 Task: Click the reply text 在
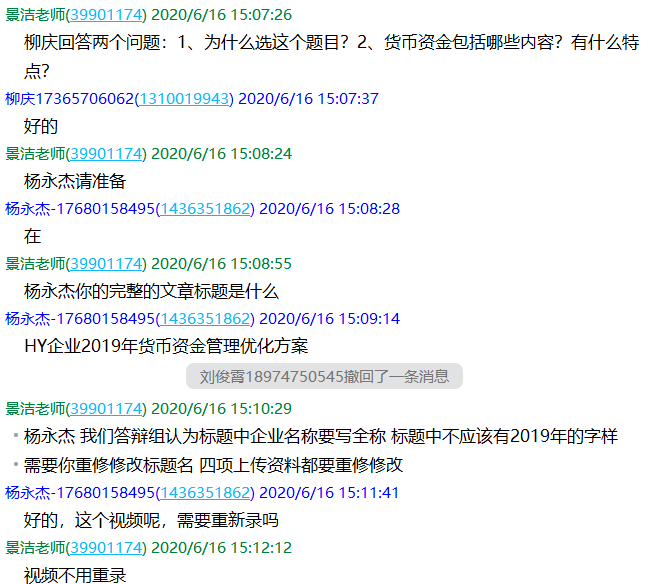pyautogui.click(x=32, y=236)
